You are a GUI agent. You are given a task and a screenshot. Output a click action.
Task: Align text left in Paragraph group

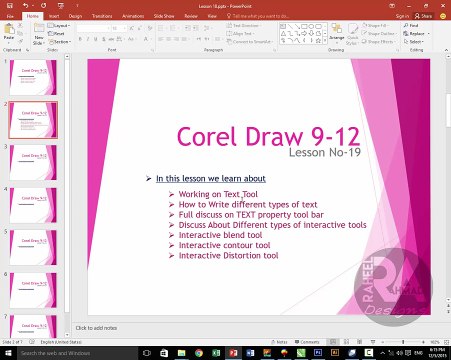[161, 39]
